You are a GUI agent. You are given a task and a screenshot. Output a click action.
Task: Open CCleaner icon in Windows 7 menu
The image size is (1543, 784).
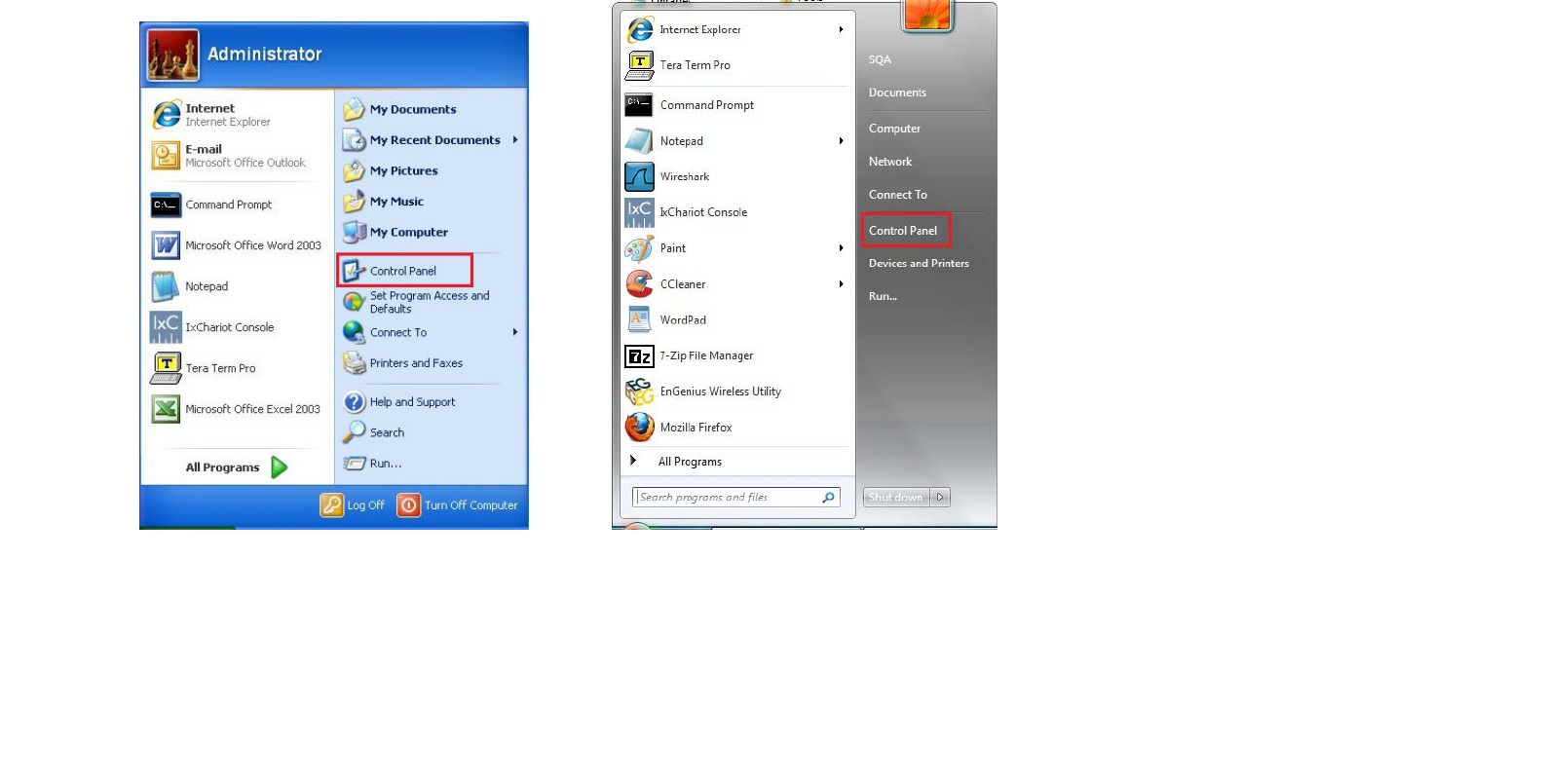pos(639,283)
